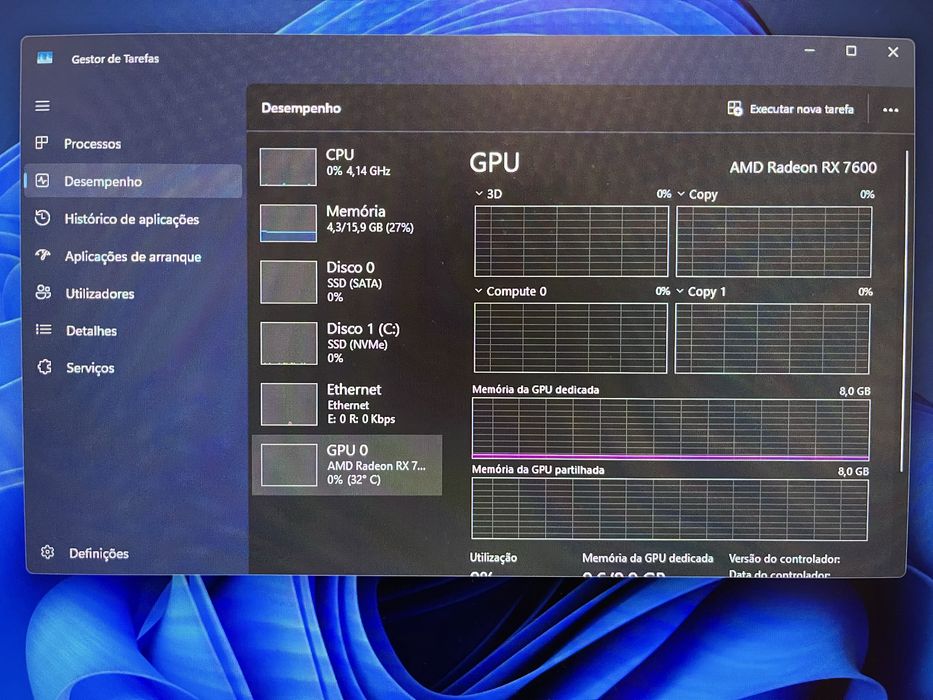This screenshot has height=700, width=933.
Task: Open Aplicações de arranque page
Action: [x=133, y=257]
